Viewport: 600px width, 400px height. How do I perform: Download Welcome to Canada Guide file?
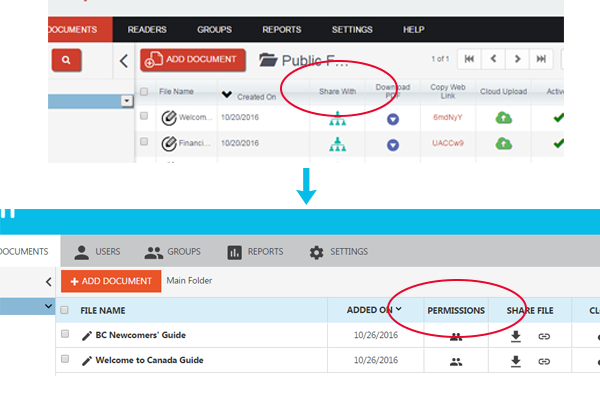click(516, 361)
